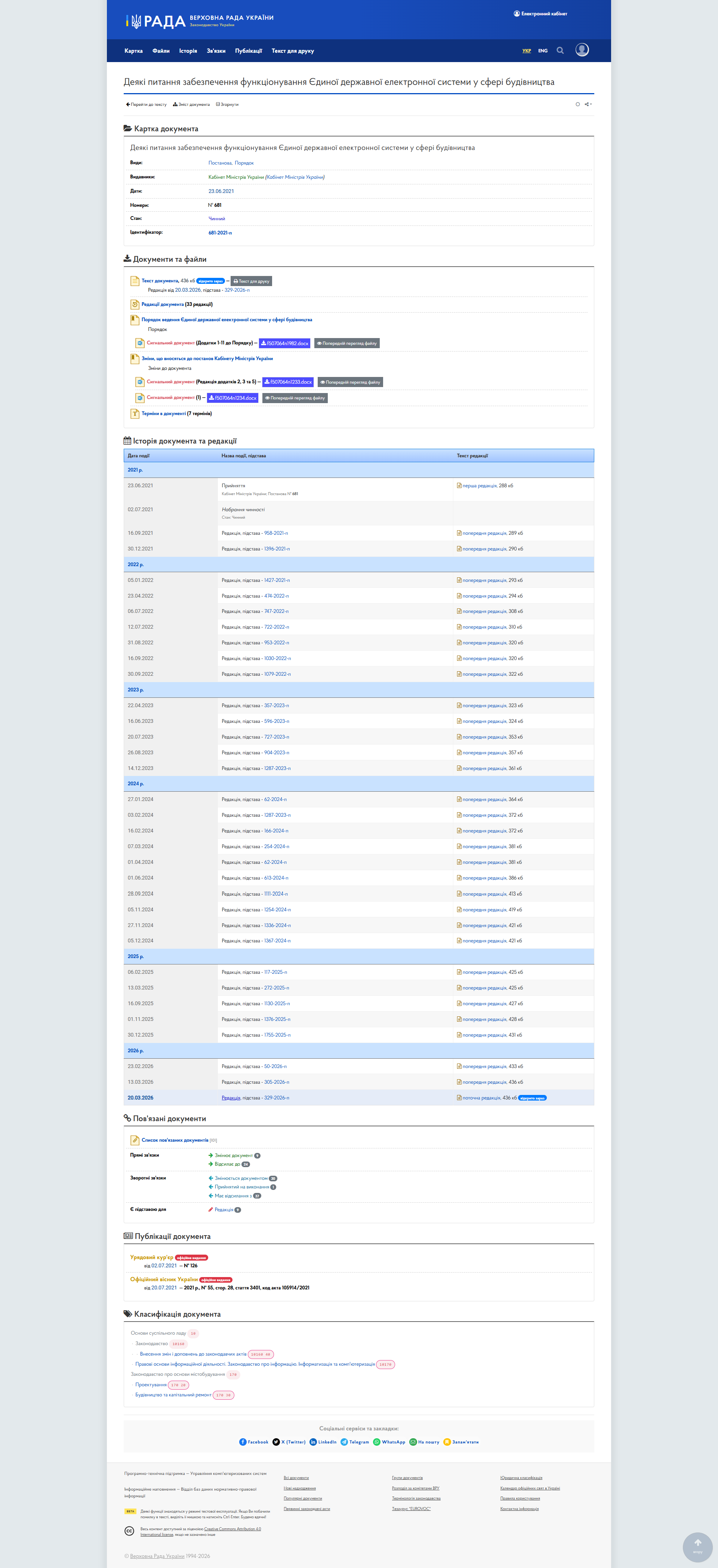
Task: Click the Редакції документа icon
Action: point(135,304)
